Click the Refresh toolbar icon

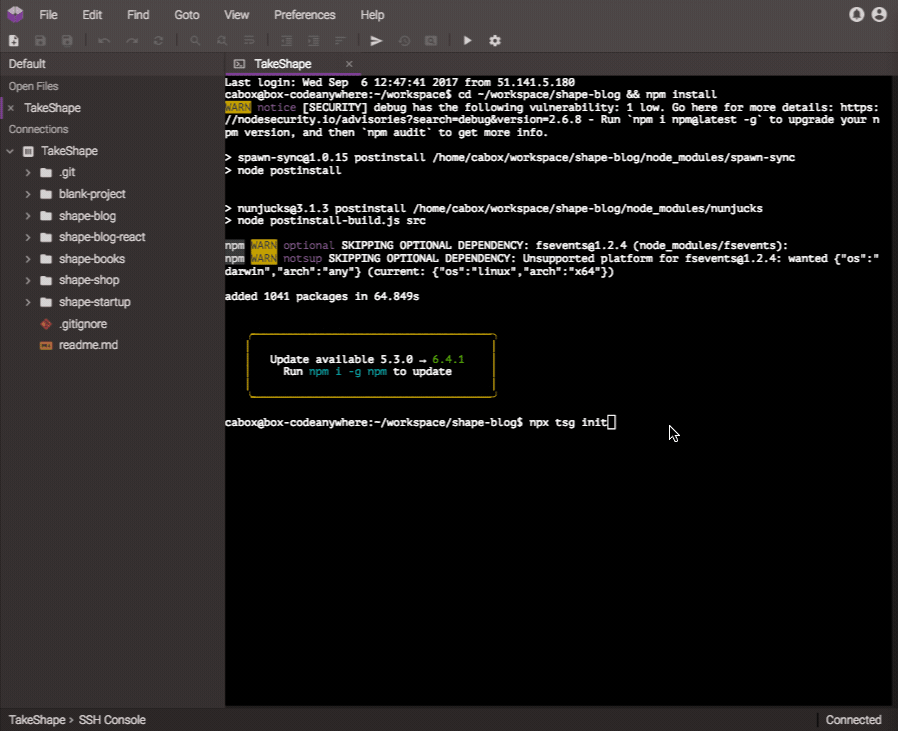pyautogui.click(x=159, y=41)
